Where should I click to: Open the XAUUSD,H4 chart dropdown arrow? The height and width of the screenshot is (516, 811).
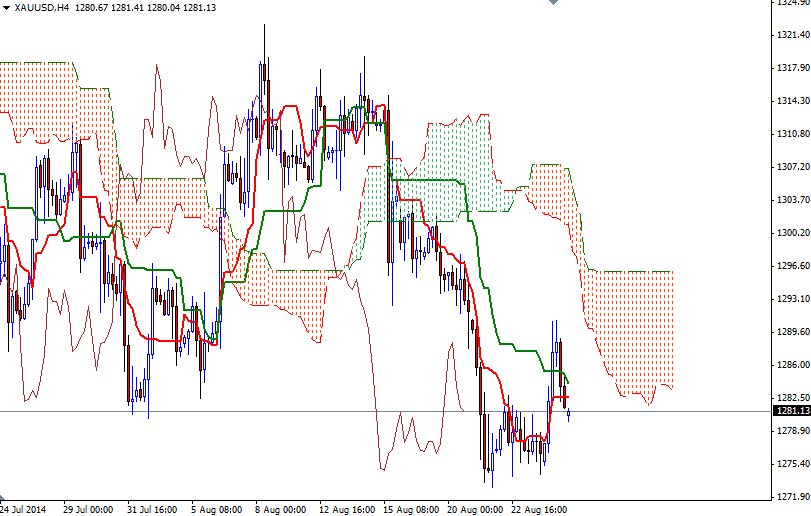click(6, 8)
